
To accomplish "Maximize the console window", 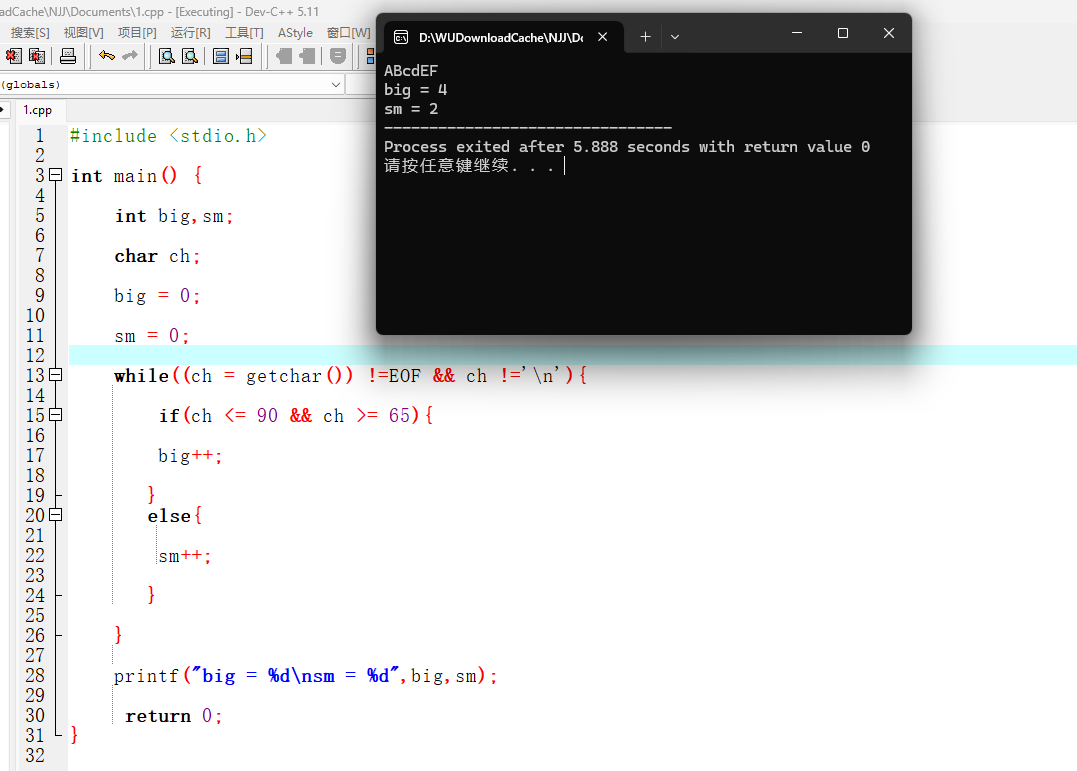I will [x=843, y=33].
